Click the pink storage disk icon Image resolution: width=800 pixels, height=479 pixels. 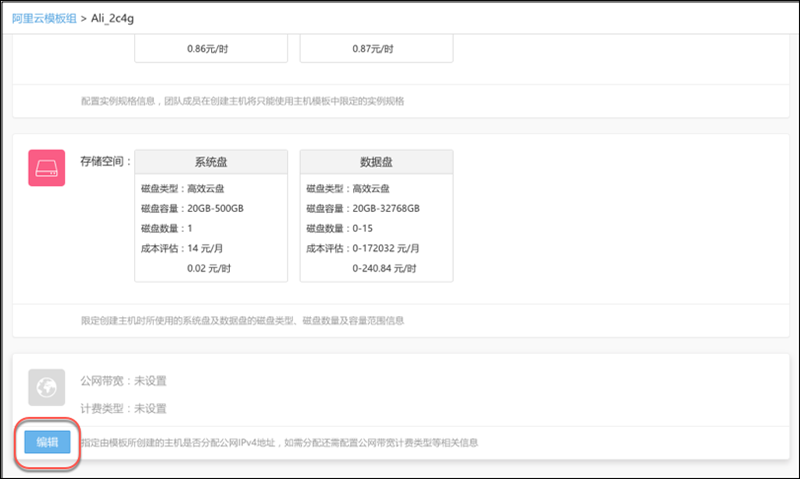click(x=46, y=168)
